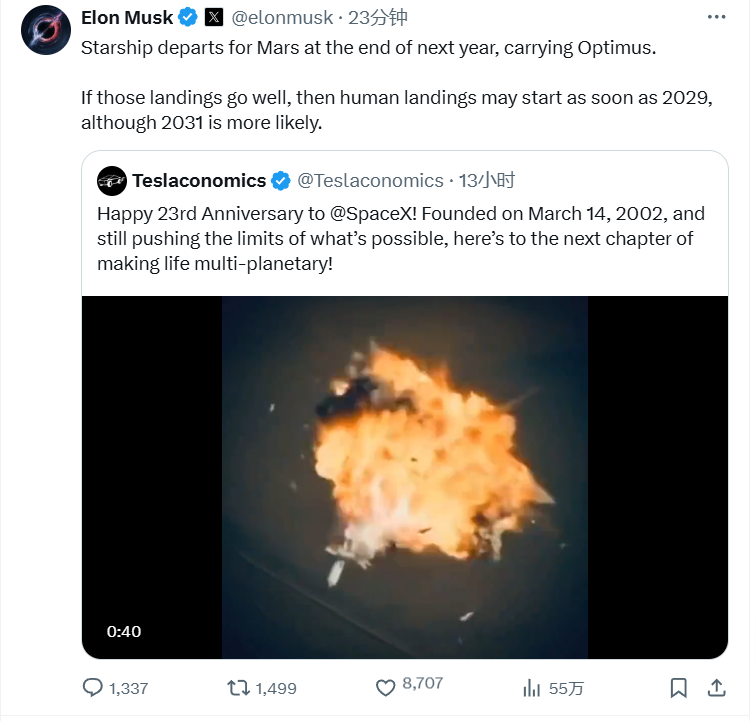Visit the @elonmusk handle link
756x721 pixels.
click(283, 18)
